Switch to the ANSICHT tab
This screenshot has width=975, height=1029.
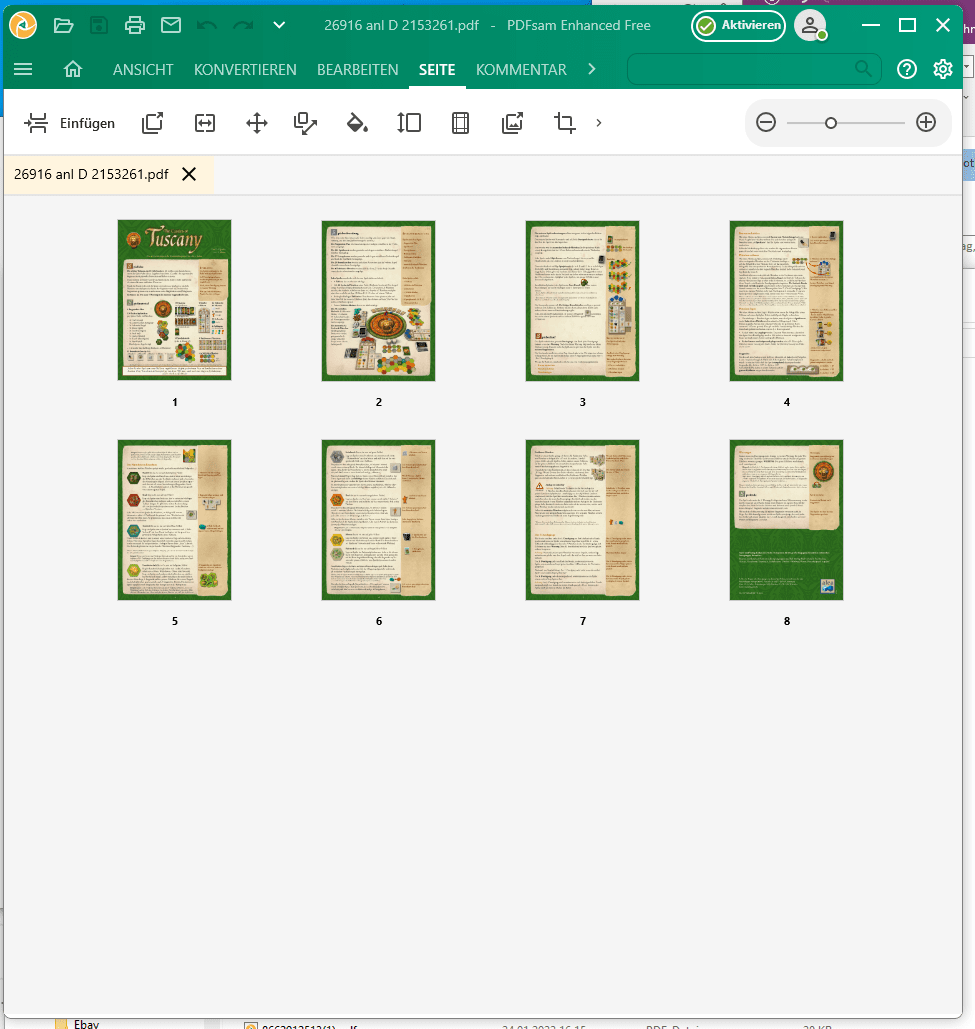(143, 70)
